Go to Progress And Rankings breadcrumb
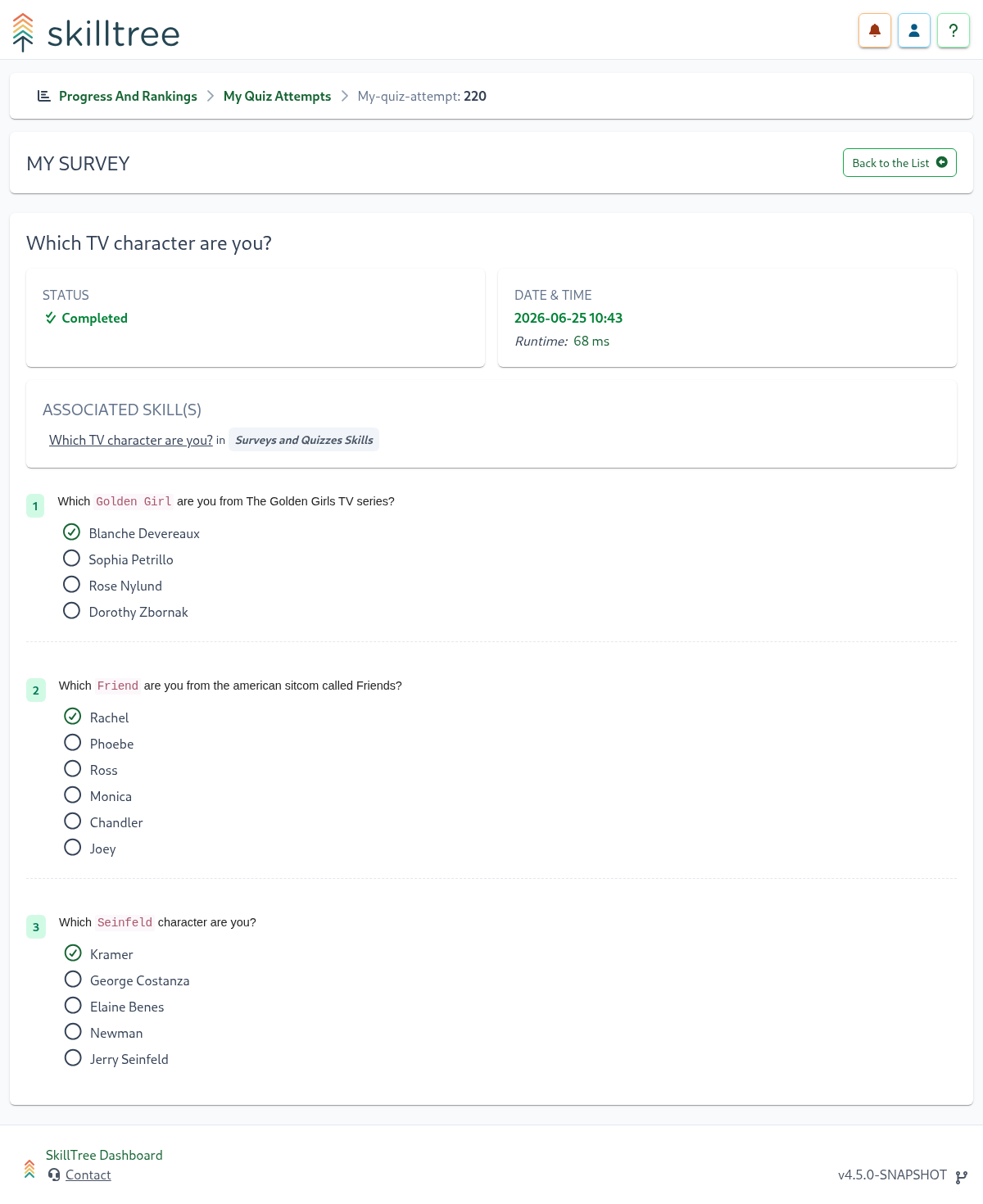 128,96
